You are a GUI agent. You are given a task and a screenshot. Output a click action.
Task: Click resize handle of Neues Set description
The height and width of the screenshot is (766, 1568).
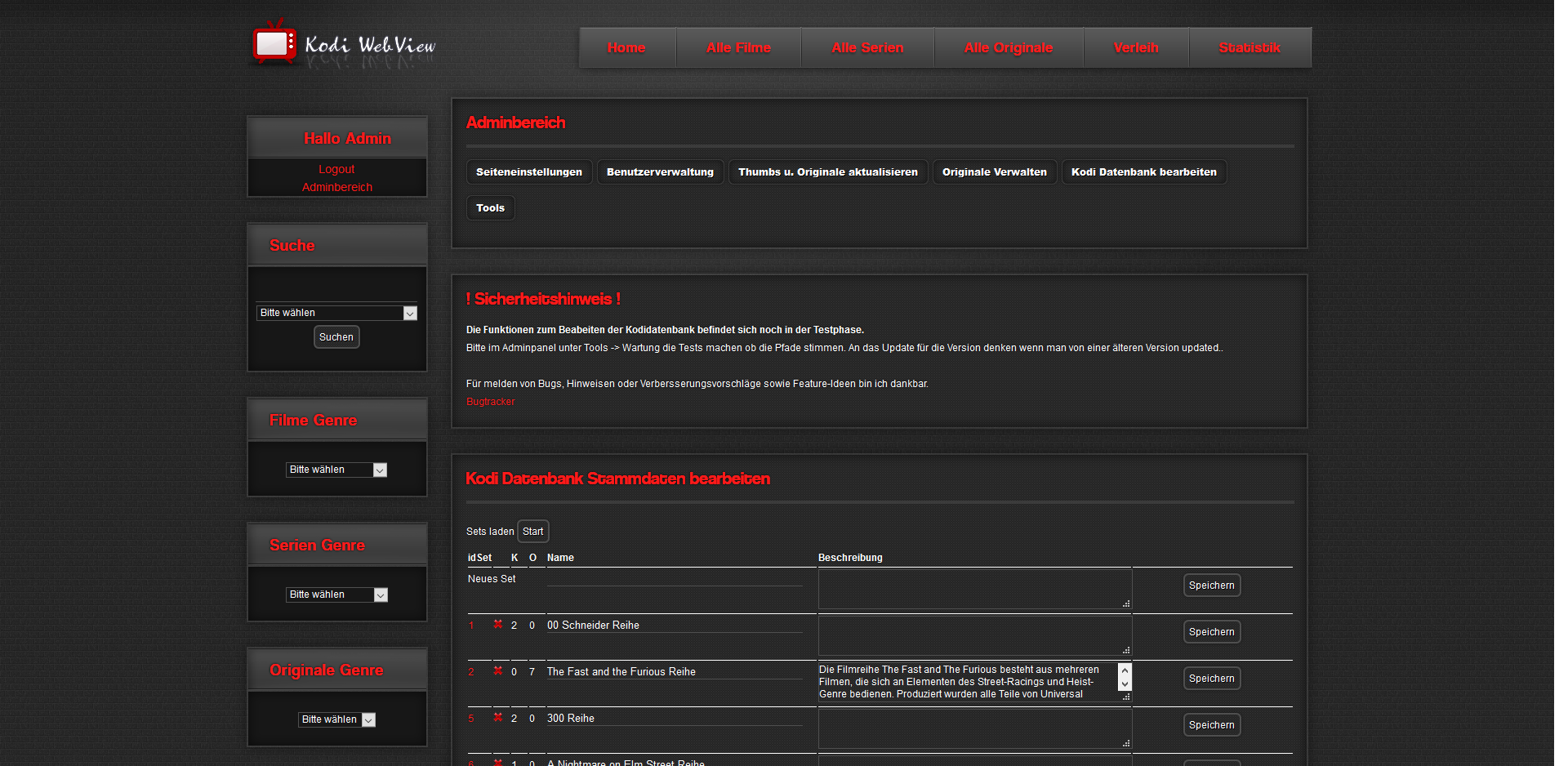[x=1126, y=604]
